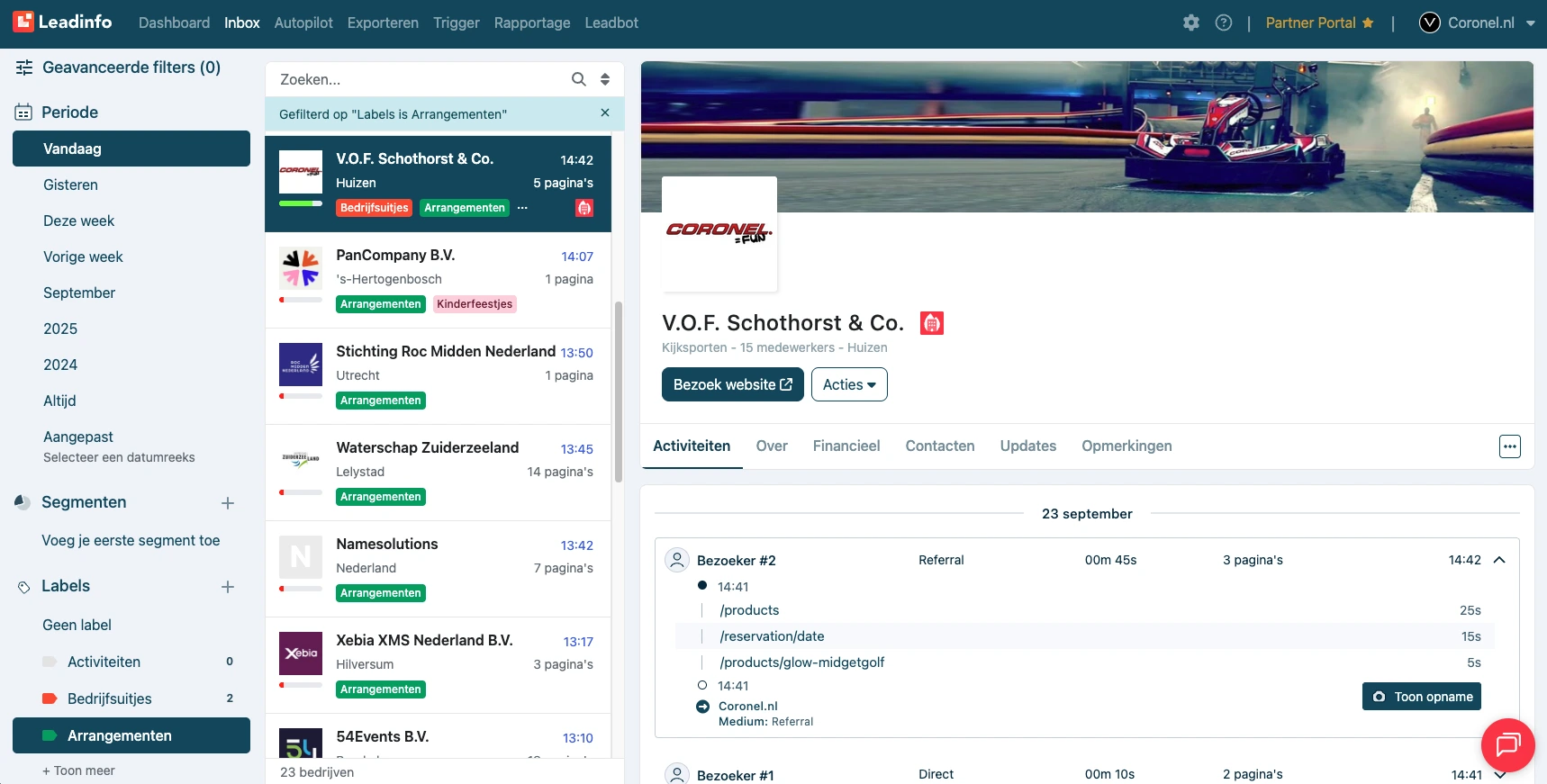Click the search field Zoeken
This screenshot has height=784, width=1547.
pyautogui.click(x=421, y=79)
